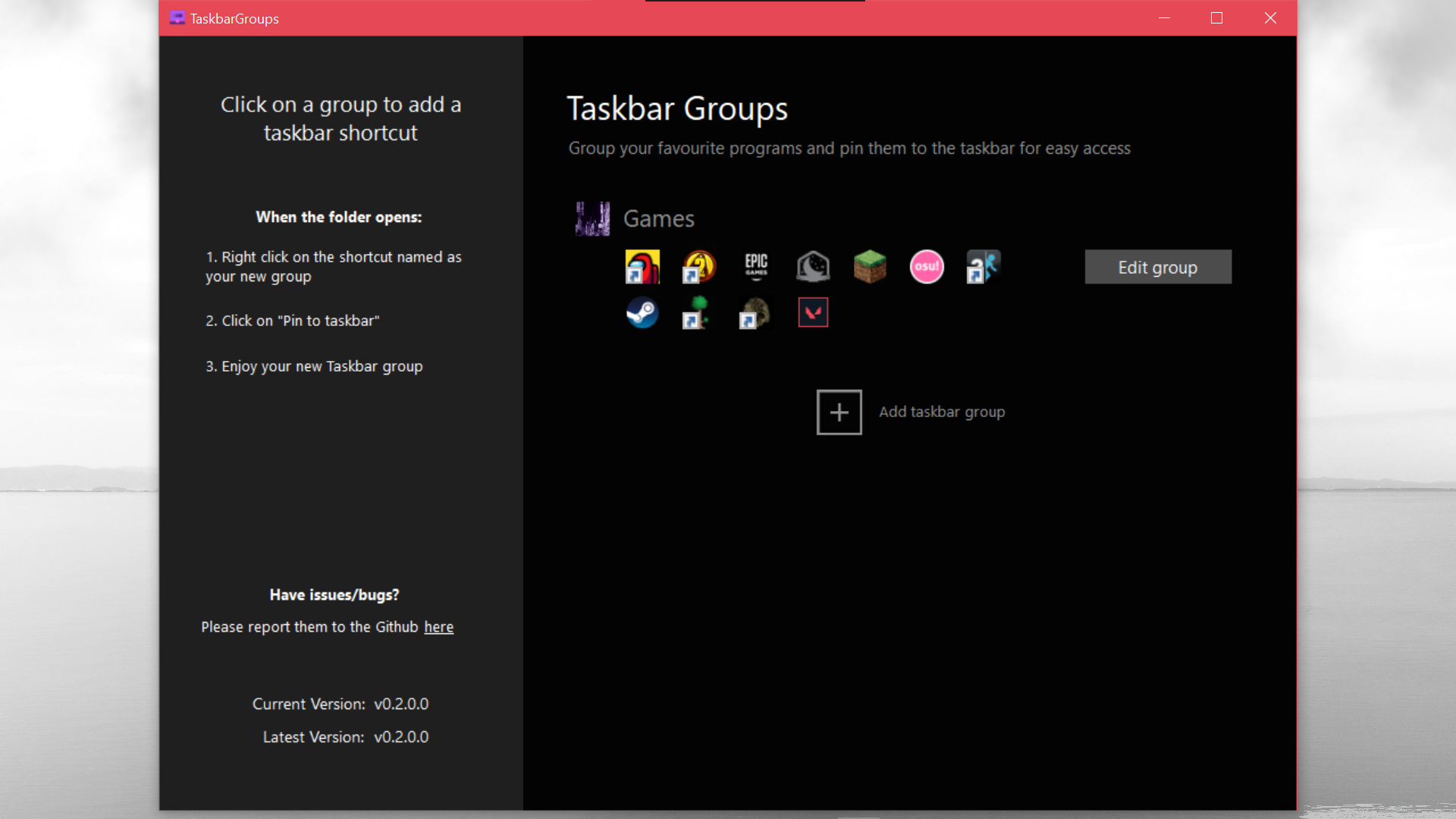Image resolution: width=1456 pixels, height=819 pixels.
Task: Click the Valorant icon
Action: tap(813, 312)
